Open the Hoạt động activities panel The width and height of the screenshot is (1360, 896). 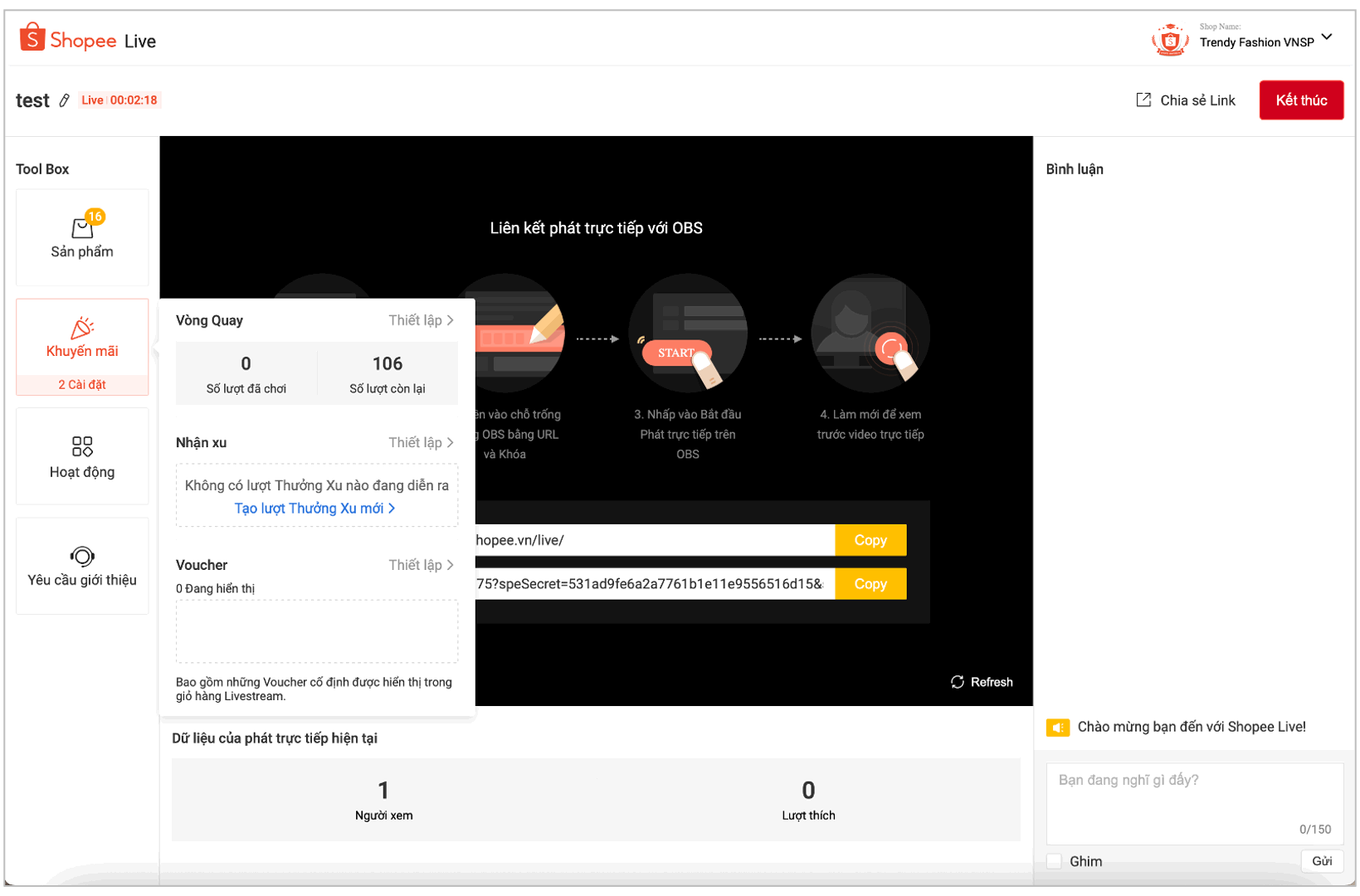point(81,456)
